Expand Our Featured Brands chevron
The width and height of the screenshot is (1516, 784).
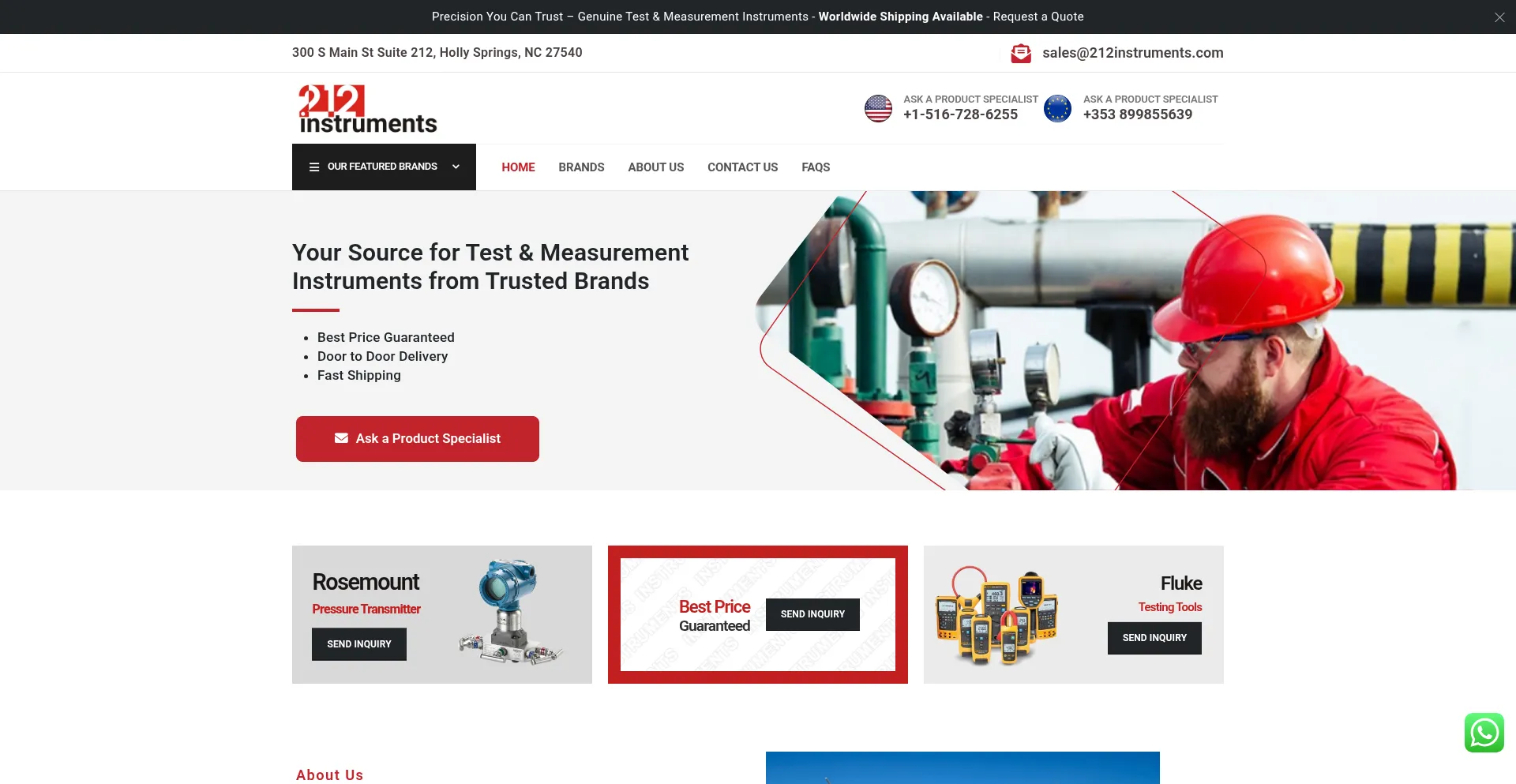tap(456, 167)
